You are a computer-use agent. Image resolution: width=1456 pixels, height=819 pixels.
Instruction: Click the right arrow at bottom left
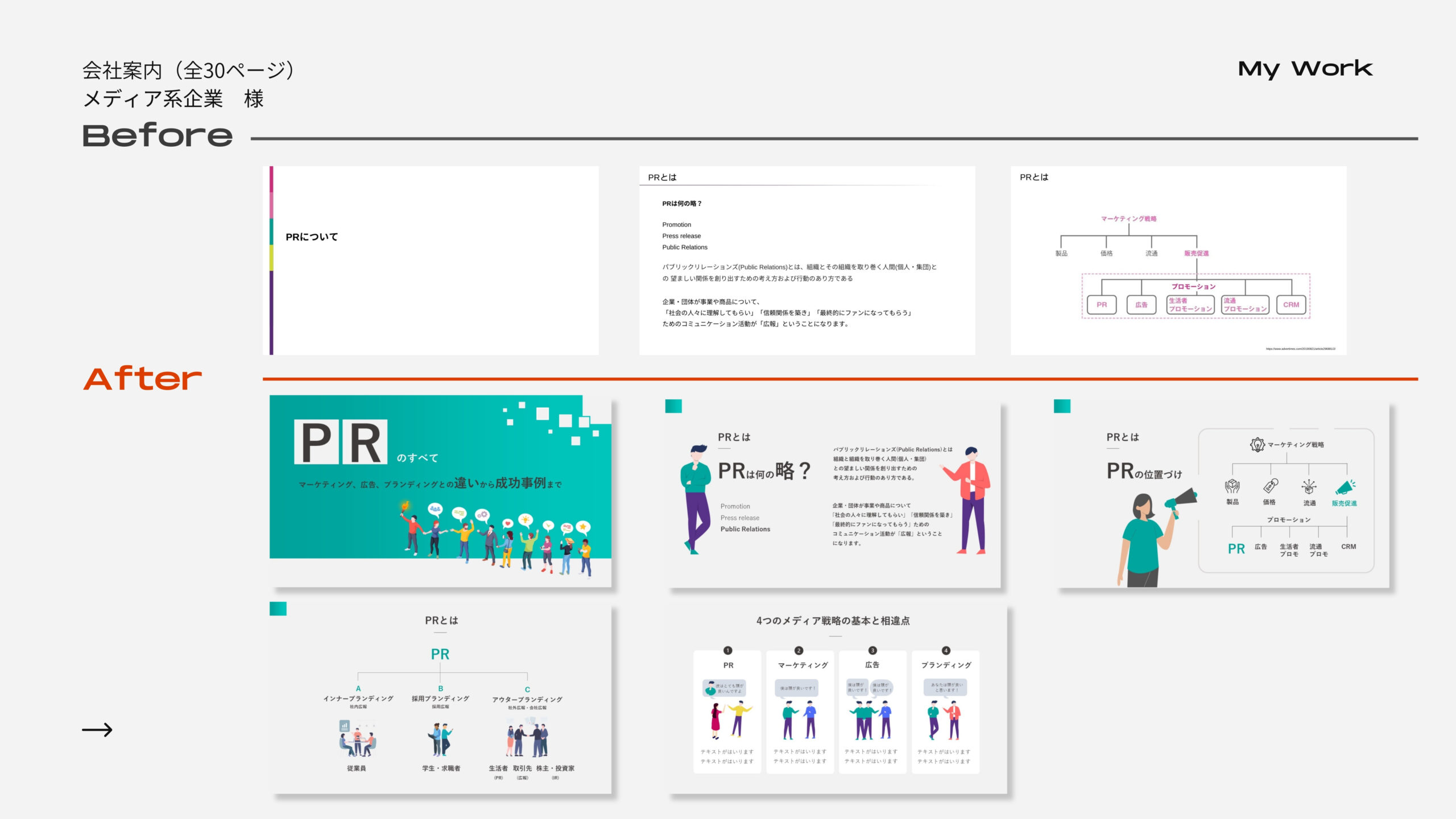coord(97,730)
